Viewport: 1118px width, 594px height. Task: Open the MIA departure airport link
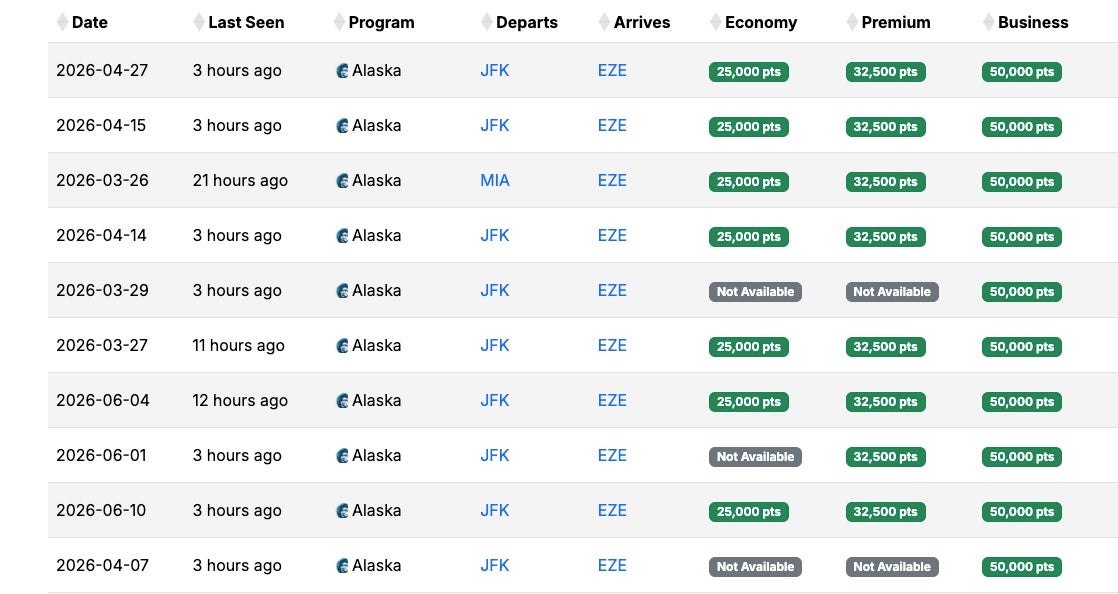coord(494,181)
